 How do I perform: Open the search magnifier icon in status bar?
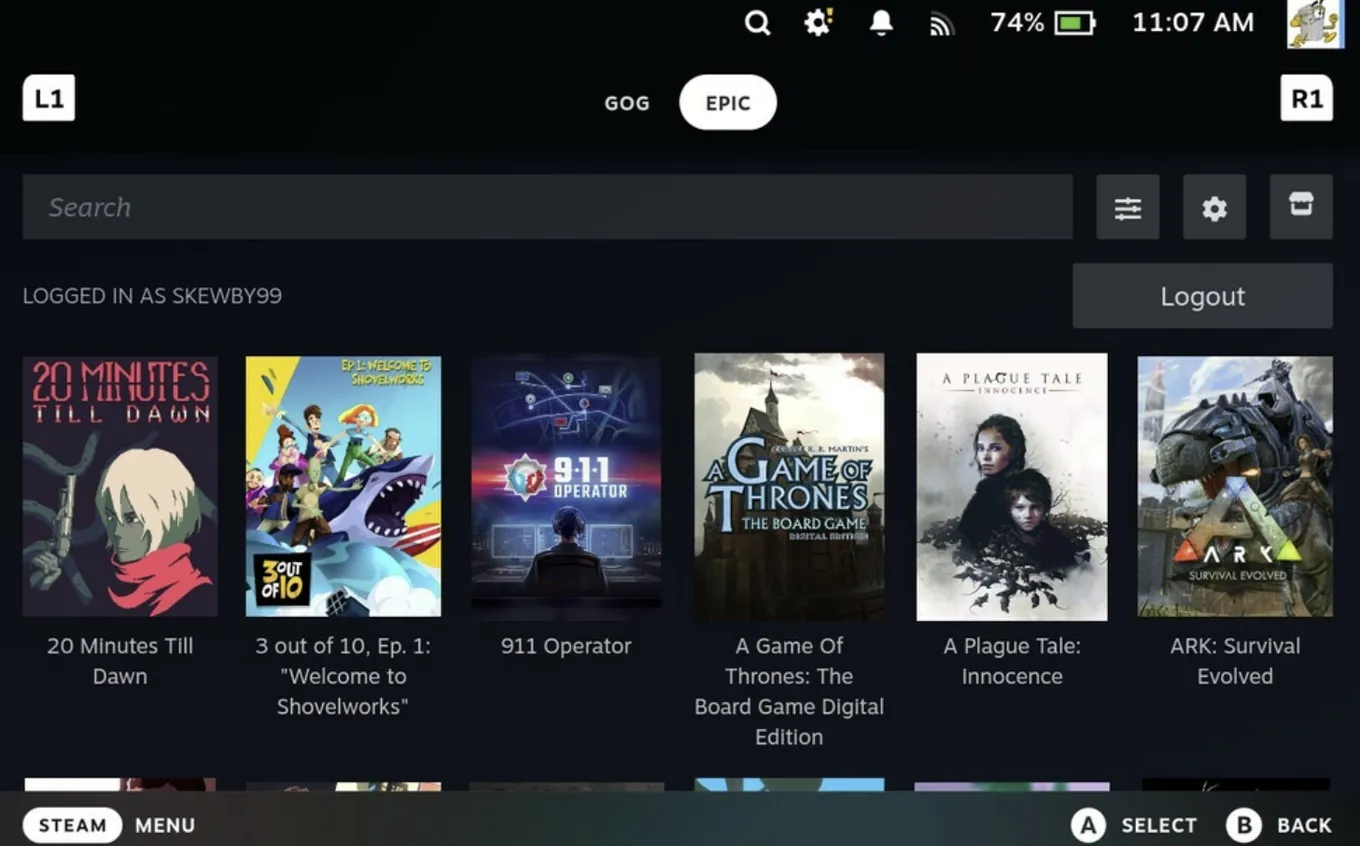(758, 23)
